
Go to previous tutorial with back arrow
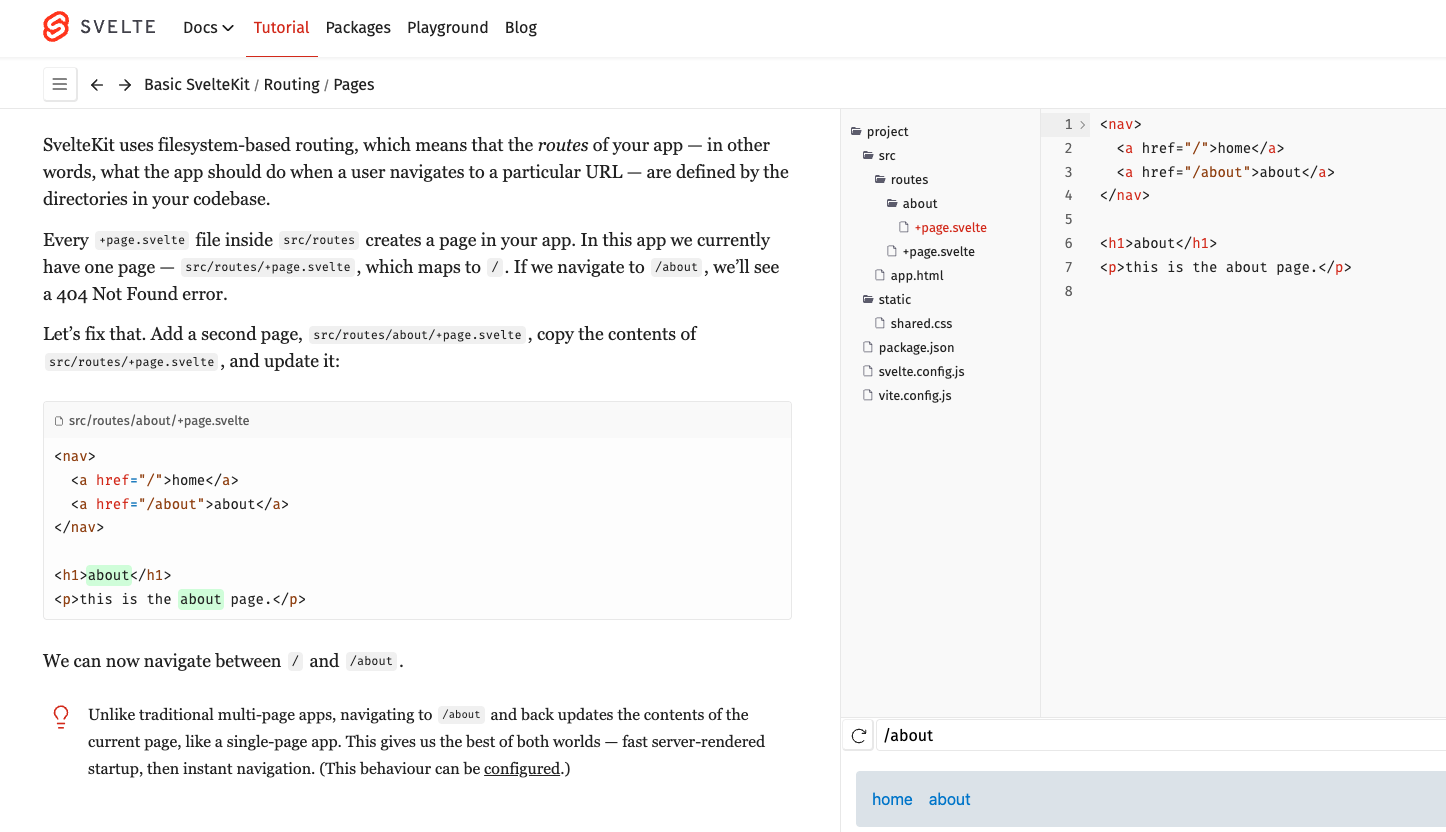[x=97, y=85]
